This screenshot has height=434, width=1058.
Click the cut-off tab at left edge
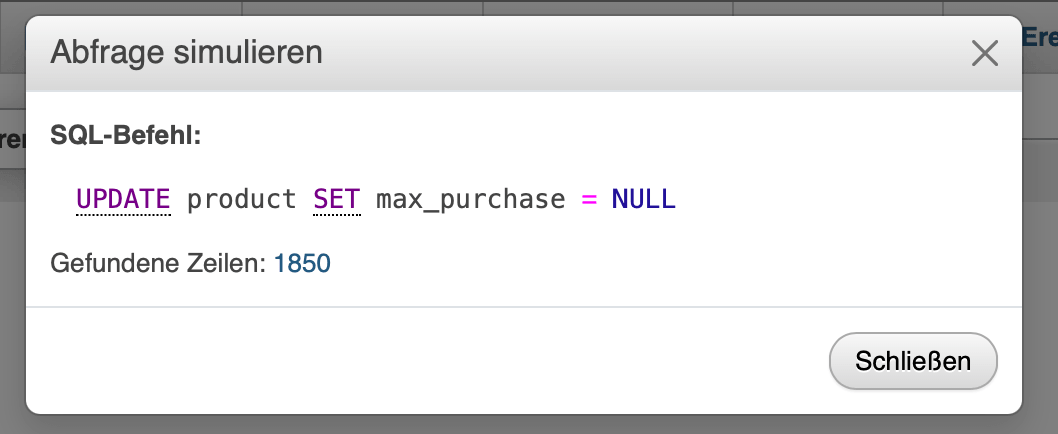click(x=11, y=139)
